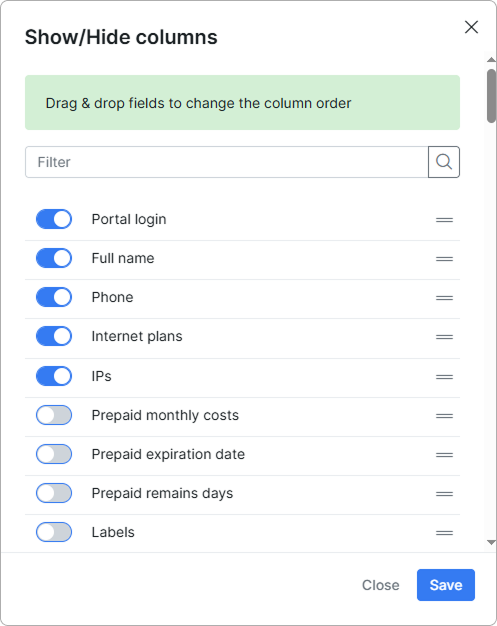Click the drag handle on Phone row
This screenshot has width=497, height=626.
point(444,298)
